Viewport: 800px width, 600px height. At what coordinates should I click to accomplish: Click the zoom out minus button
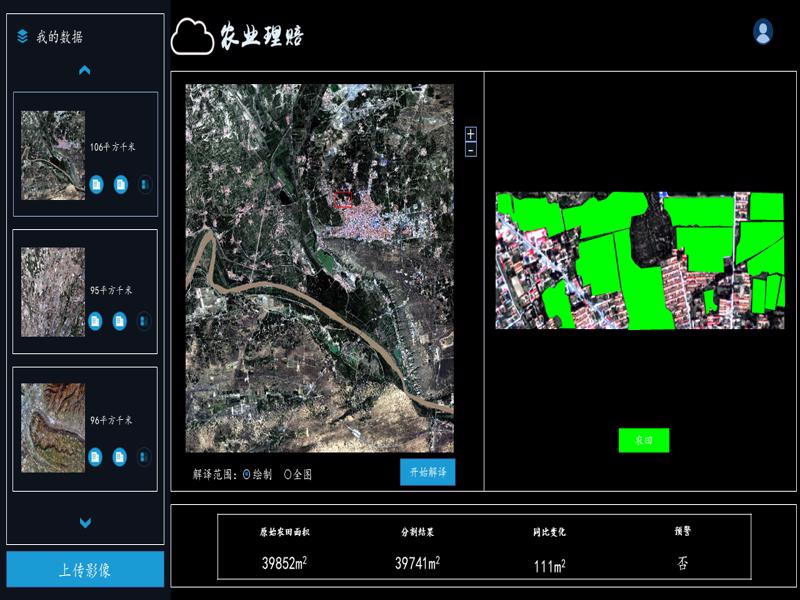(x=471, y=150)
